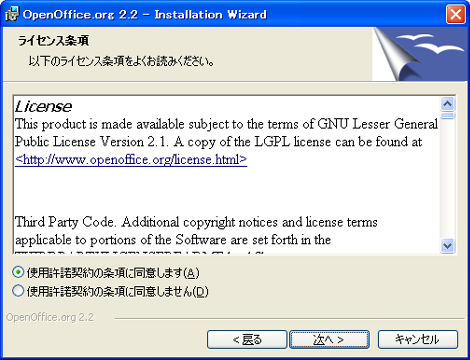Select the accept license terms radio (A)

tap(18, 272)
